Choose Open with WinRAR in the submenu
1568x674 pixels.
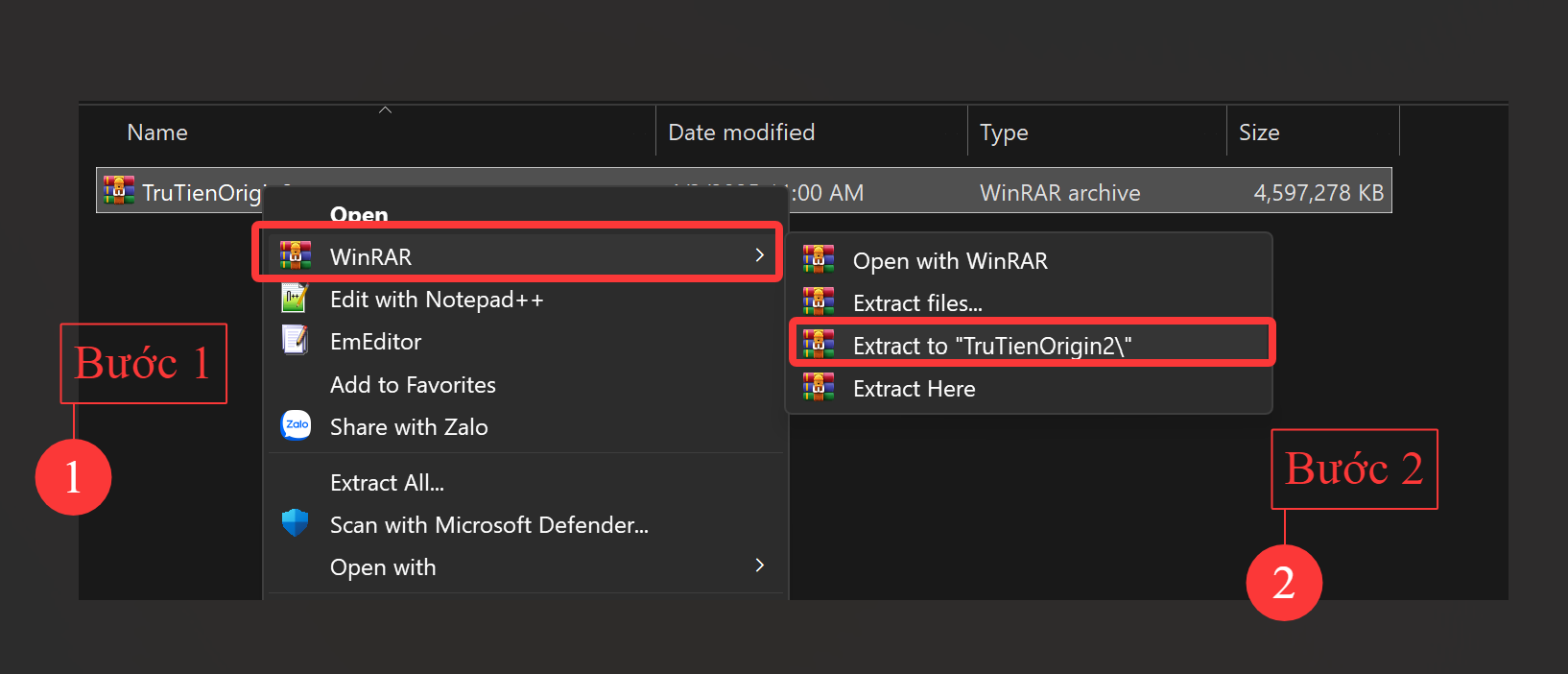(x=950, y=261)
